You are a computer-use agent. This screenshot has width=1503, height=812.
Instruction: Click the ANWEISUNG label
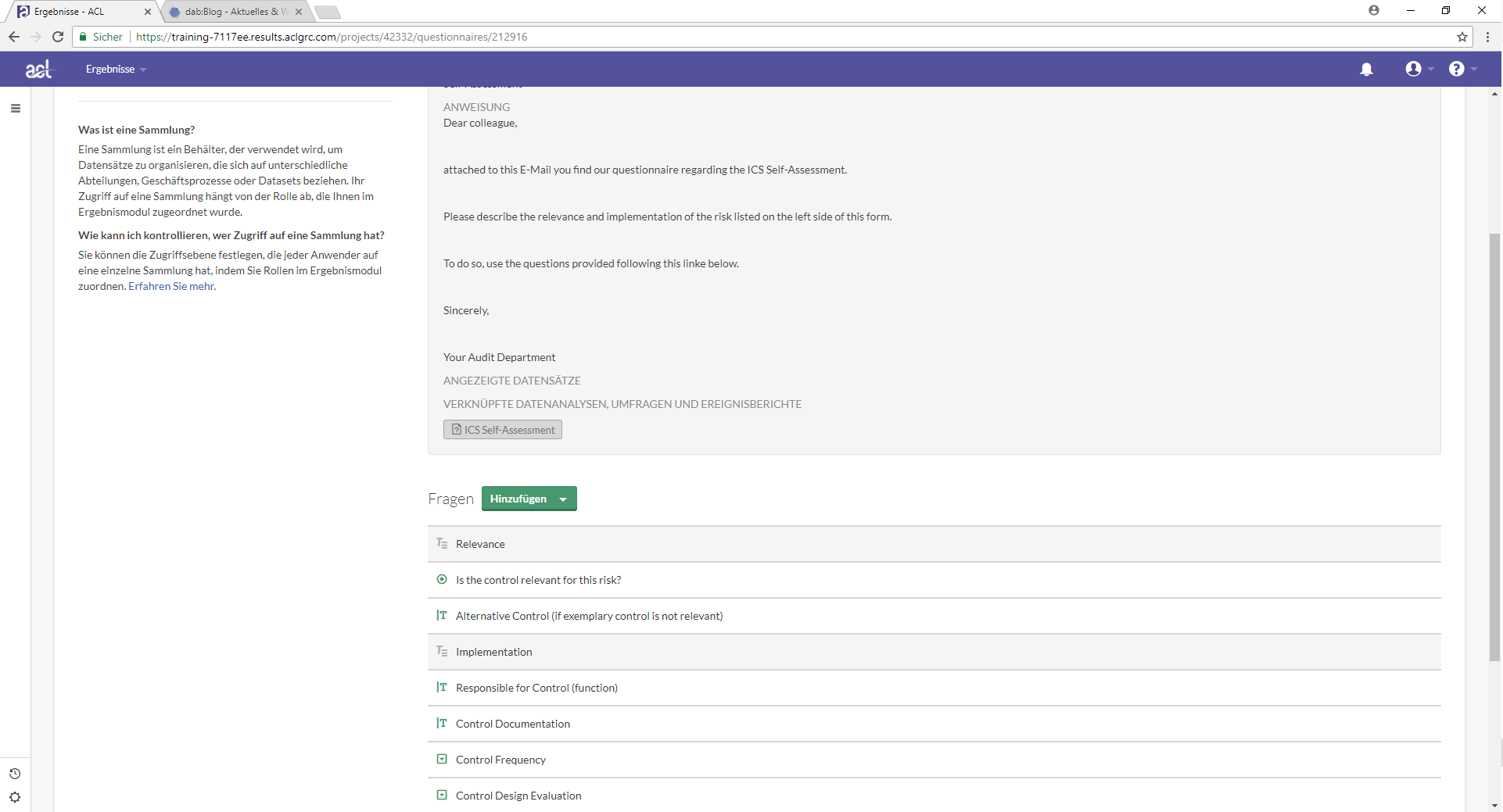476,107
